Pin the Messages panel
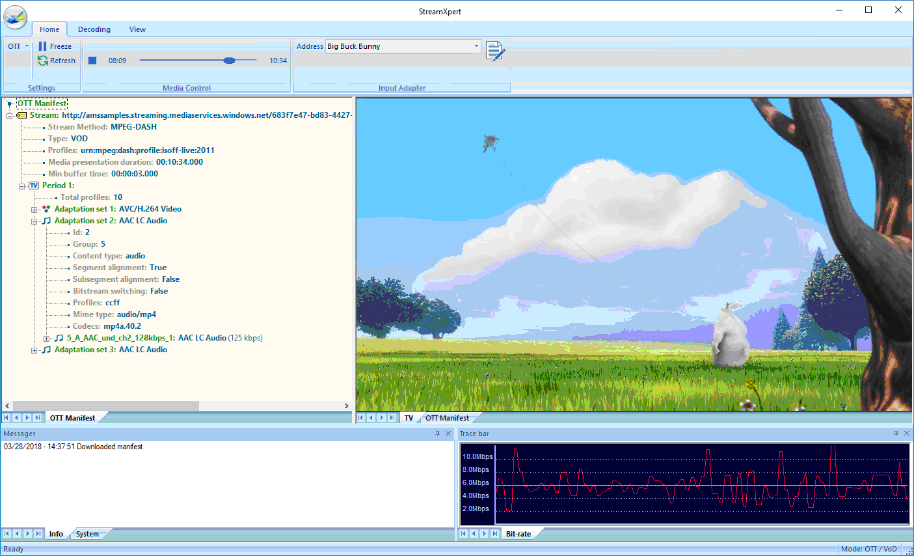 pos(436,433)
